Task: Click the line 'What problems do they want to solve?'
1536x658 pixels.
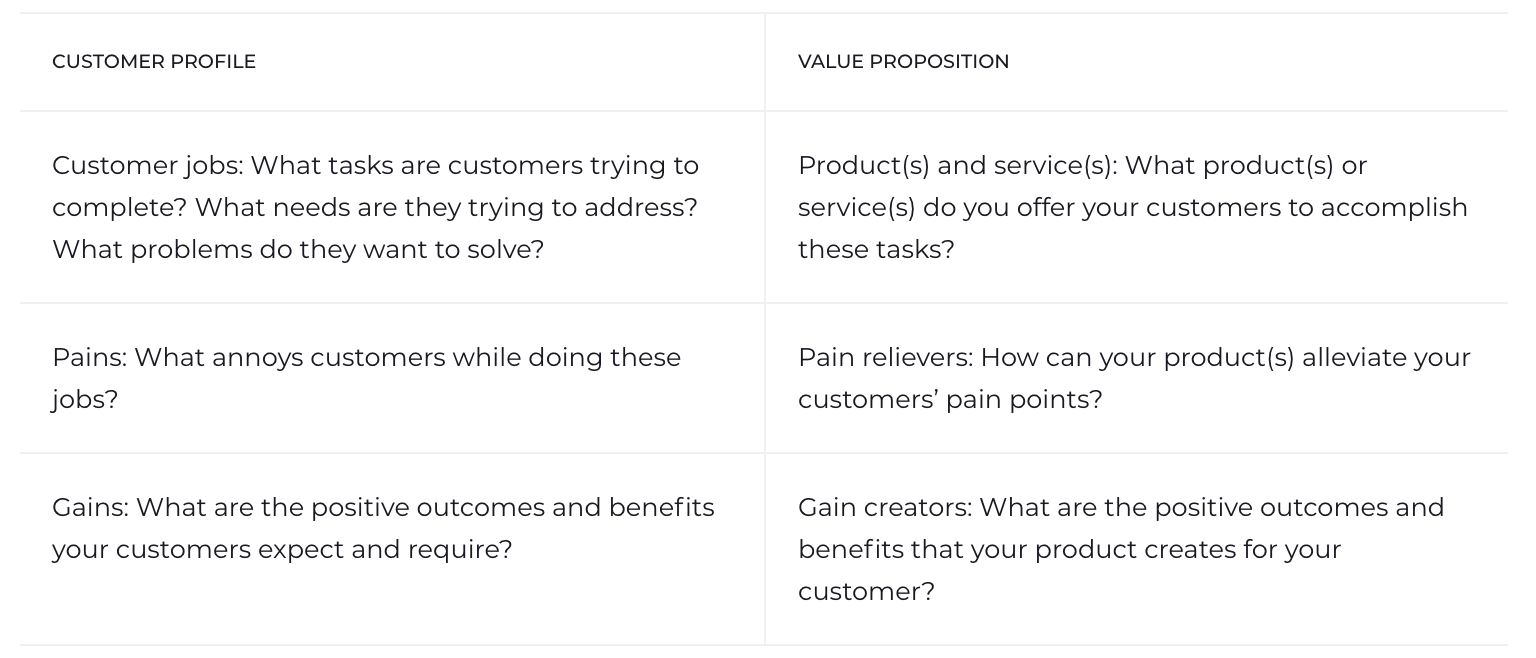Action: click(x=298, y=249)
